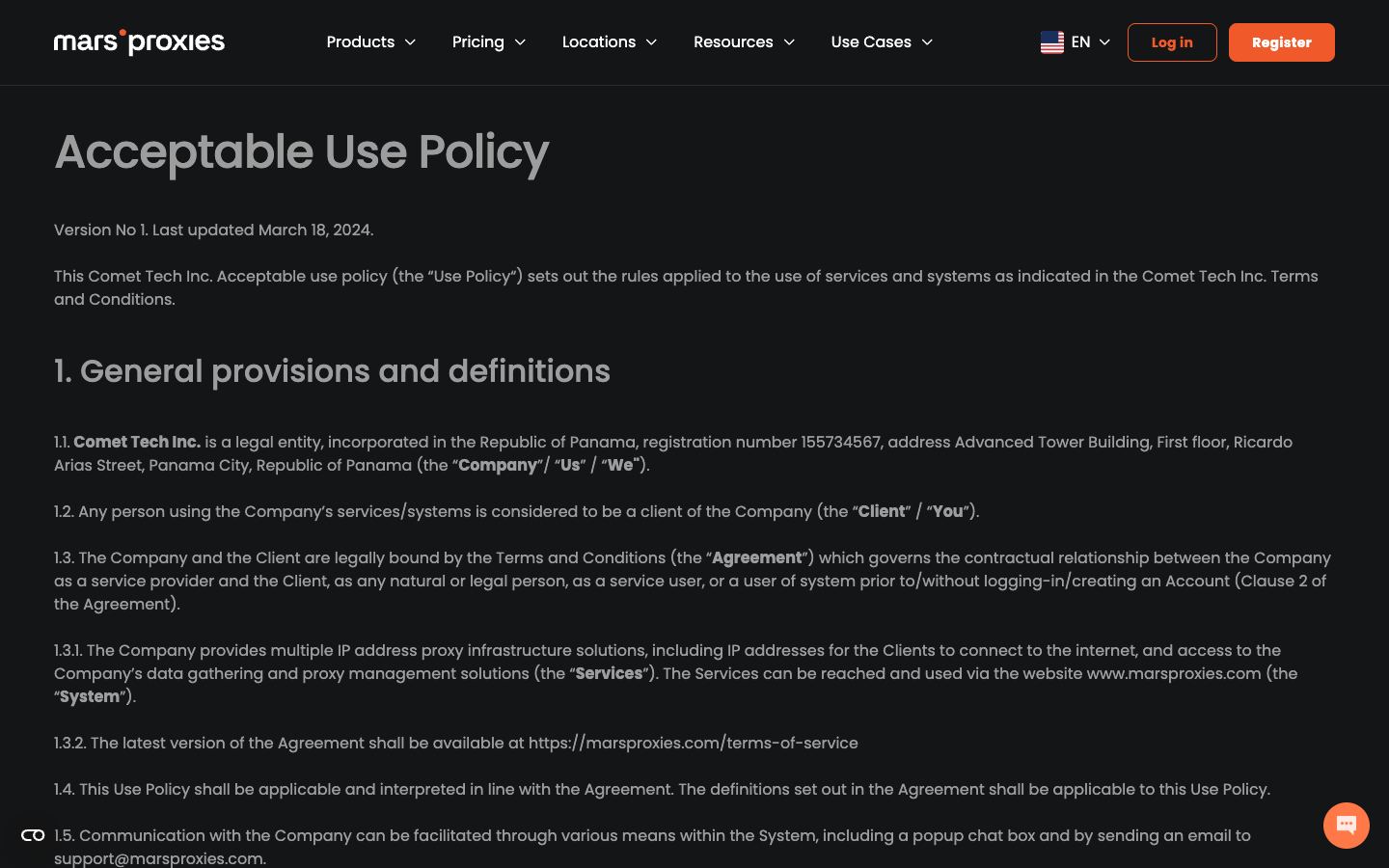This screenshot has width=1389, height=868.
Task: Open the Use Cases menu
Action: click(x=883, y=42)
